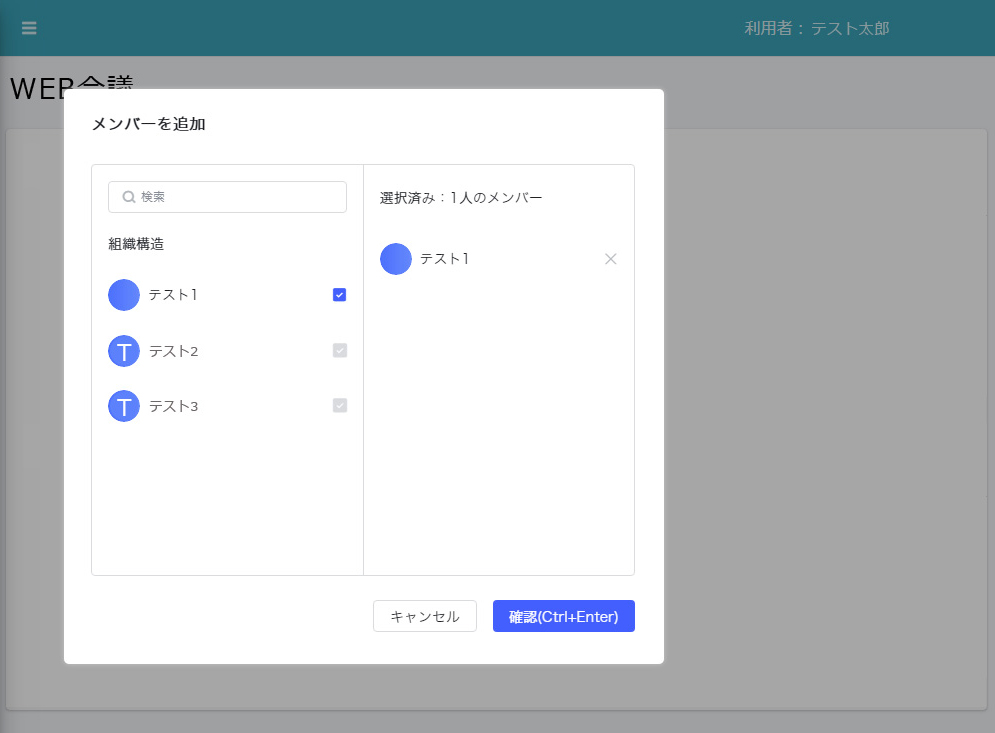Select the テスト1 name in organization list

click(x=173, y=295)
